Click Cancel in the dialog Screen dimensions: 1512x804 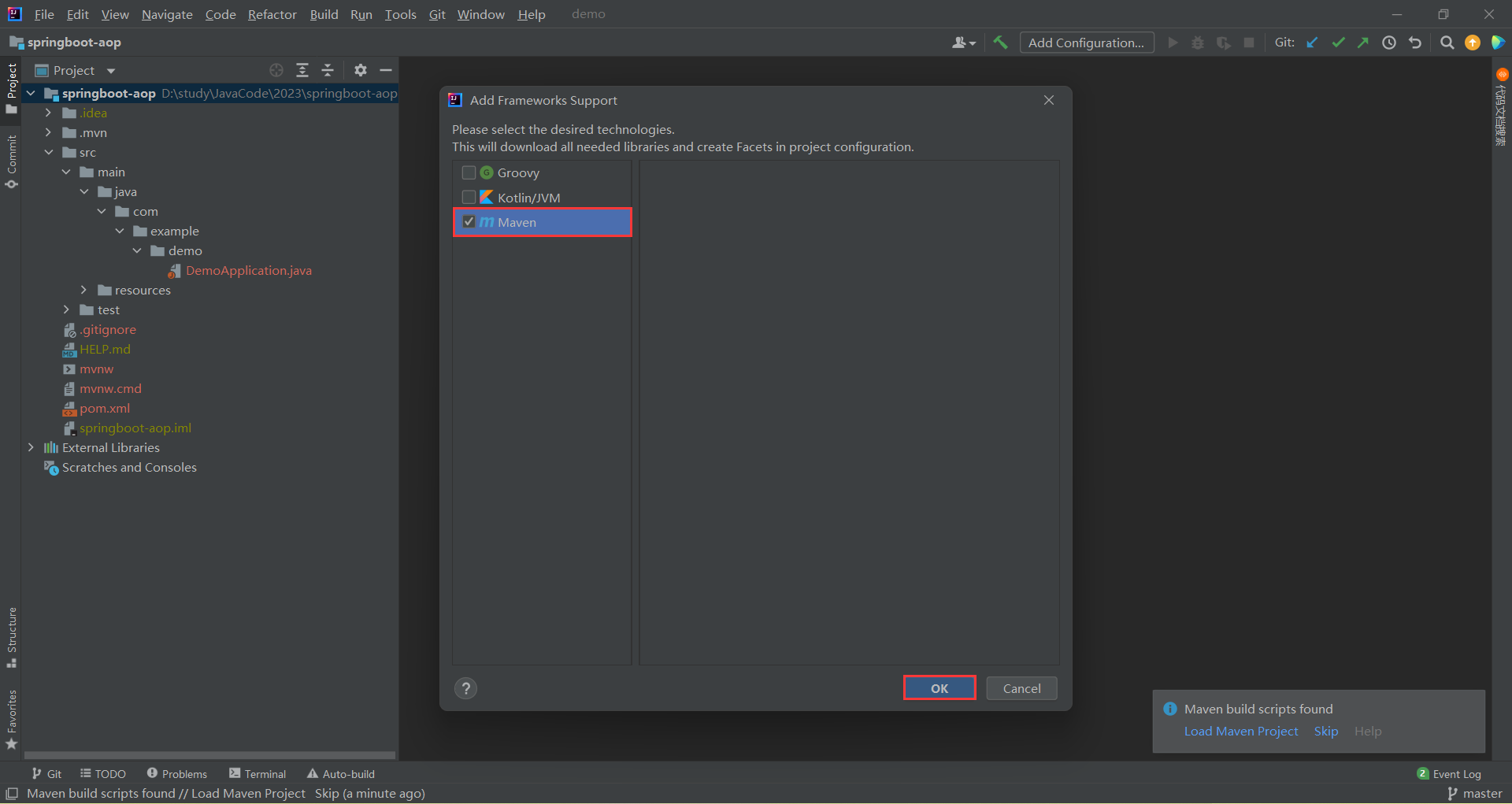(x=1021, y=688)
